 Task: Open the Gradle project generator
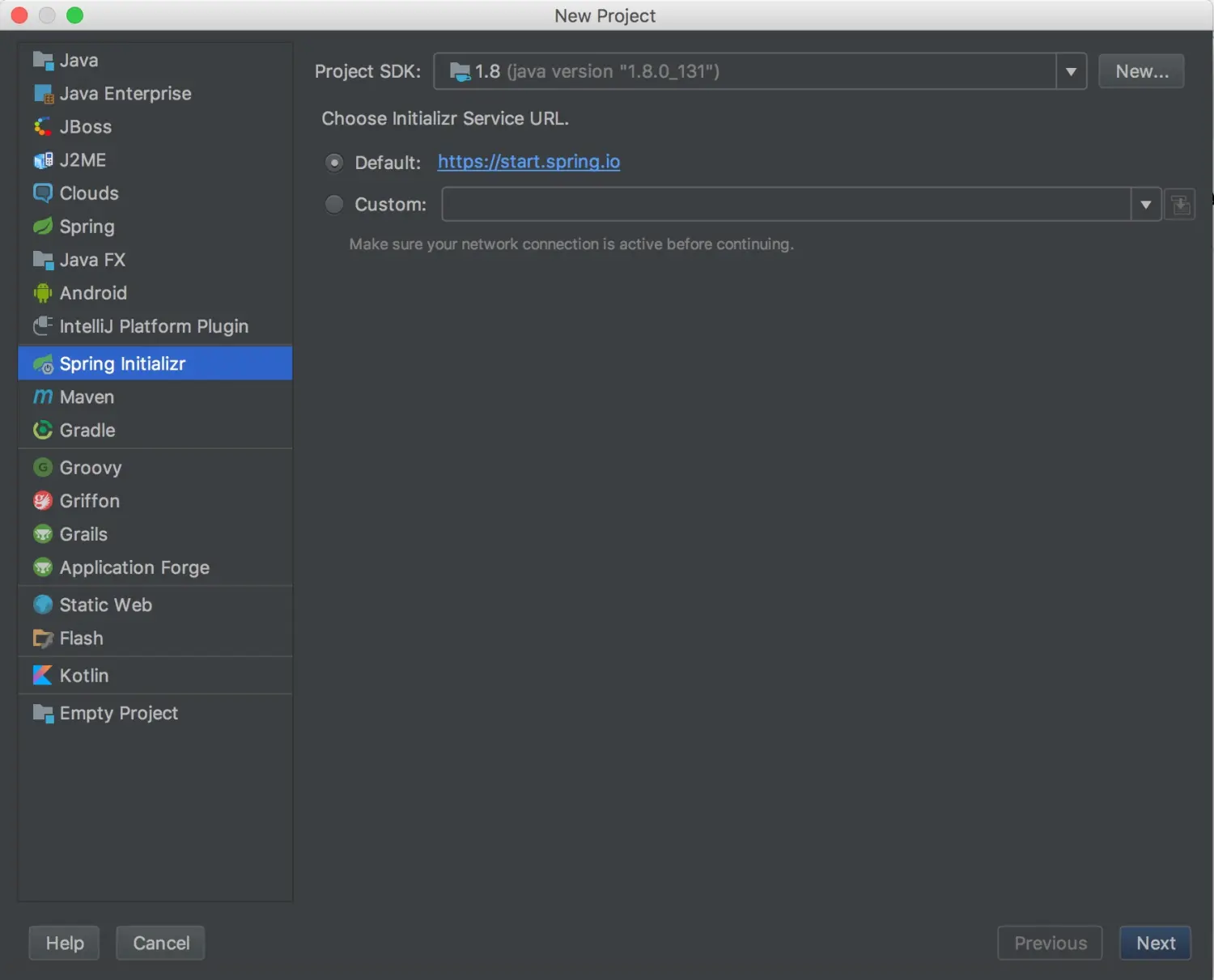(x=87, y=430)
